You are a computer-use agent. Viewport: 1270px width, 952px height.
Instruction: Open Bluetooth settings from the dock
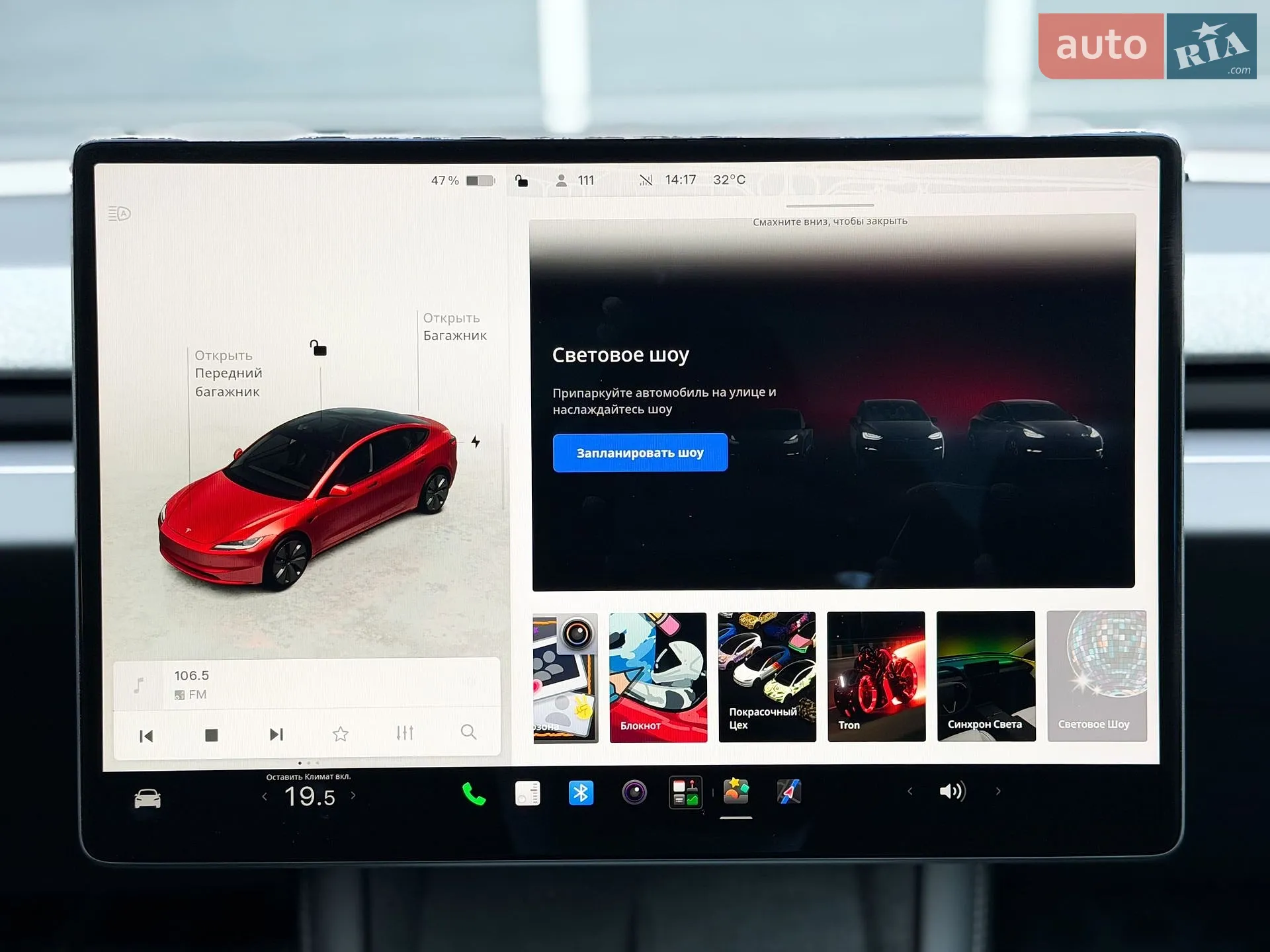point(581,793)
